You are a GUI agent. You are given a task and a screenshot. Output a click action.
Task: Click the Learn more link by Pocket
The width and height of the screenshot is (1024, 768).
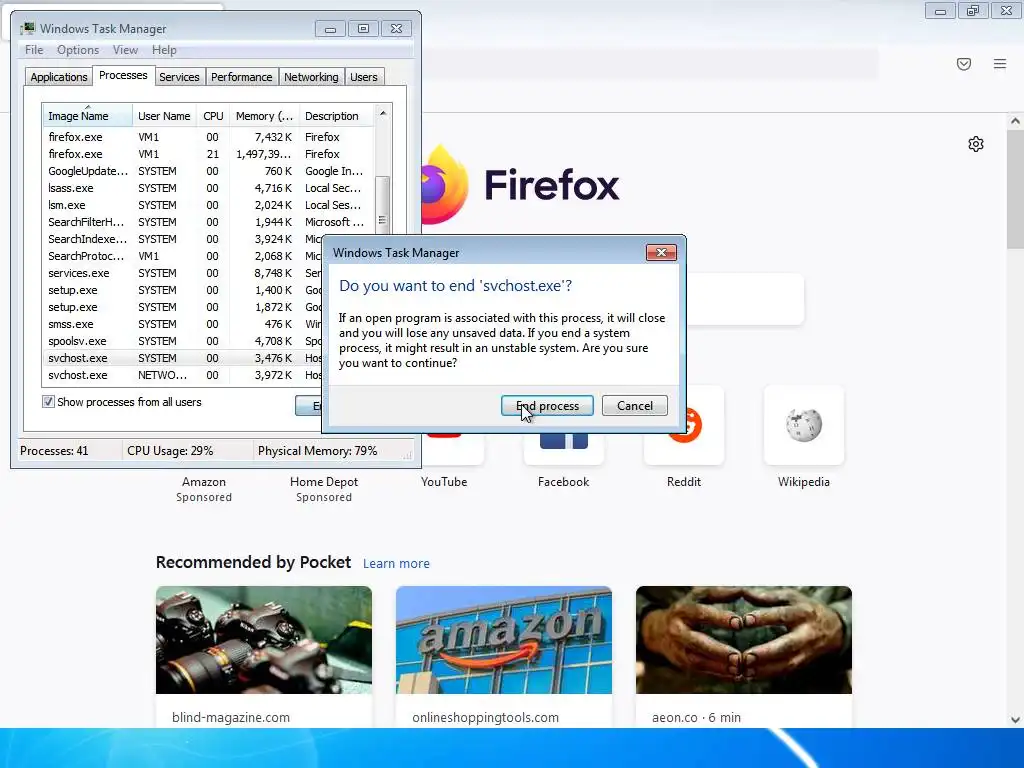point(396,564)
